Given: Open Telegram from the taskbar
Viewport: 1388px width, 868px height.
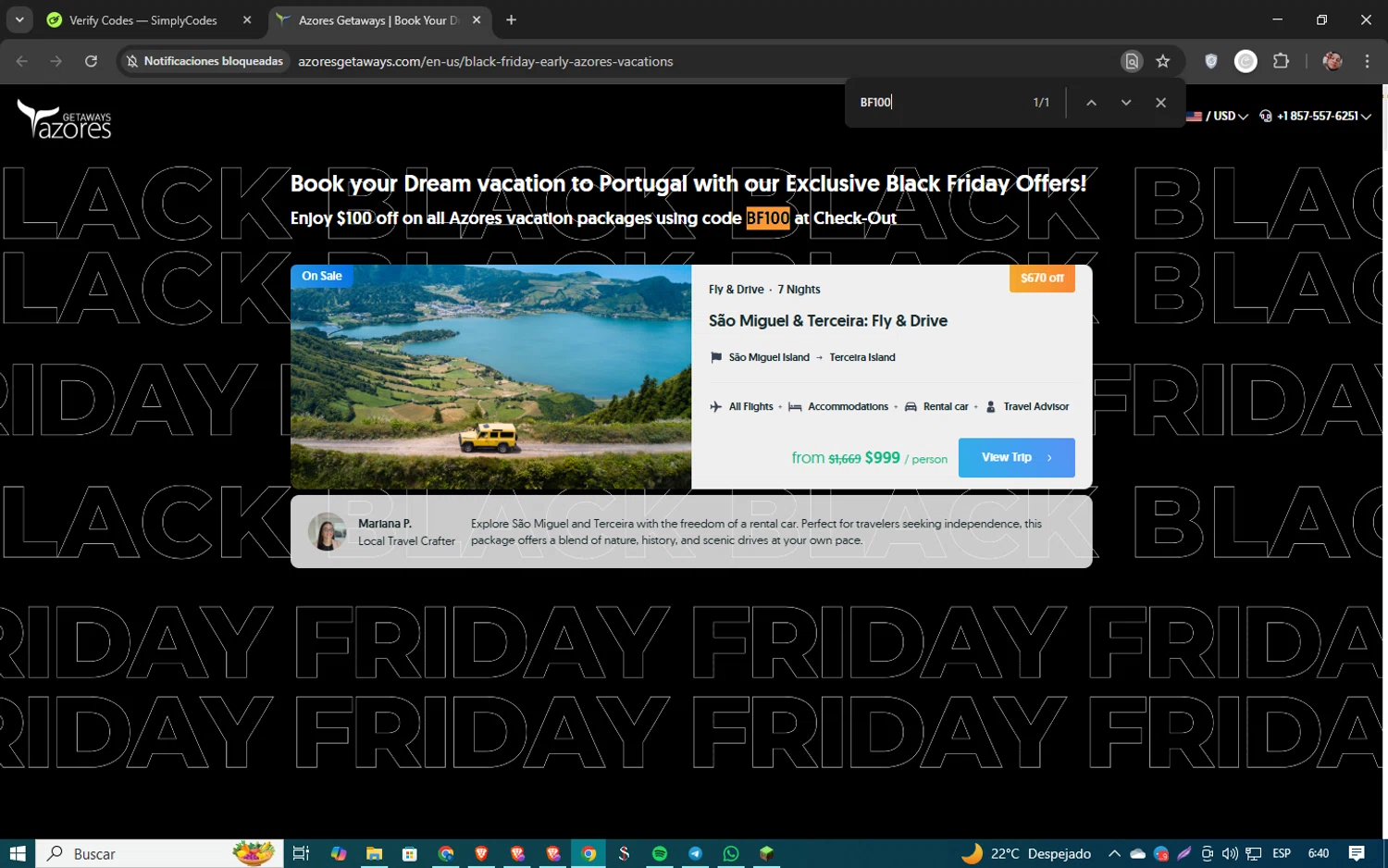Looking at the screenshot, I should 695,853.
